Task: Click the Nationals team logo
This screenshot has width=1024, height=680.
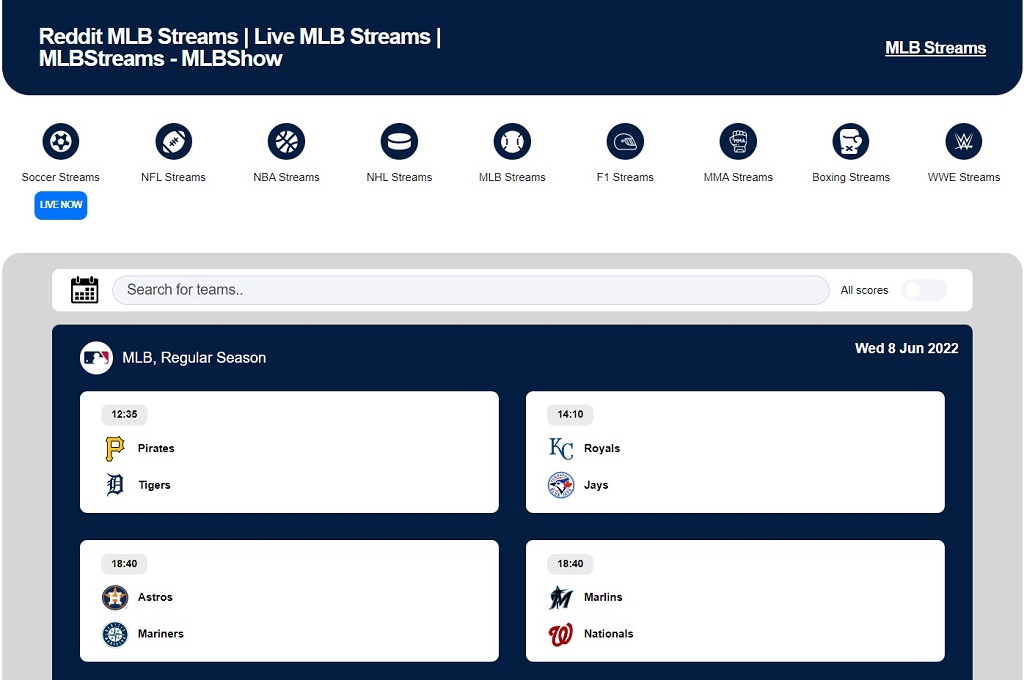Action: 561,634
